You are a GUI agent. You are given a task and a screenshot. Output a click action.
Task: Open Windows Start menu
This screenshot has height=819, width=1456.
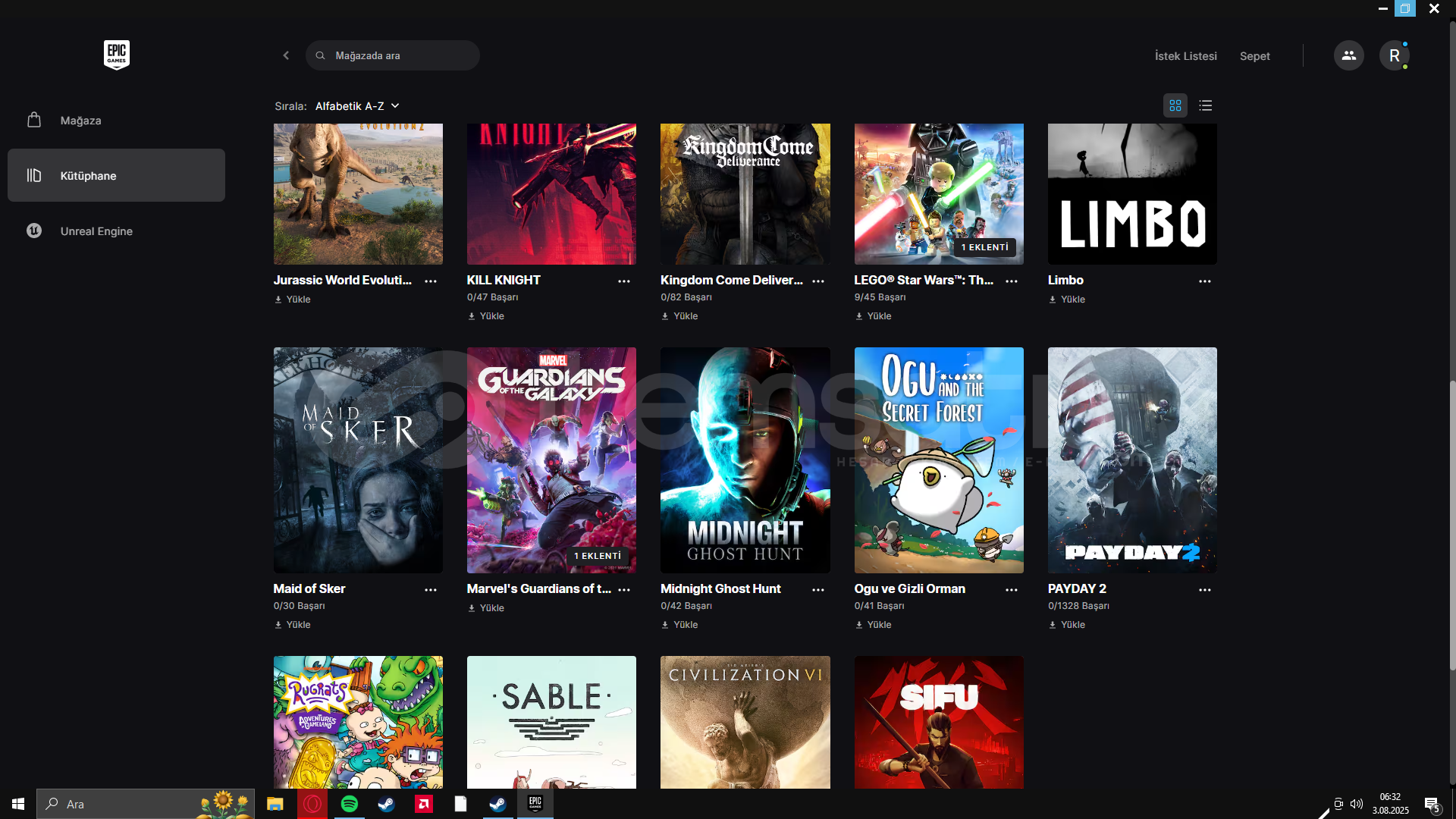tap(18, 804)
